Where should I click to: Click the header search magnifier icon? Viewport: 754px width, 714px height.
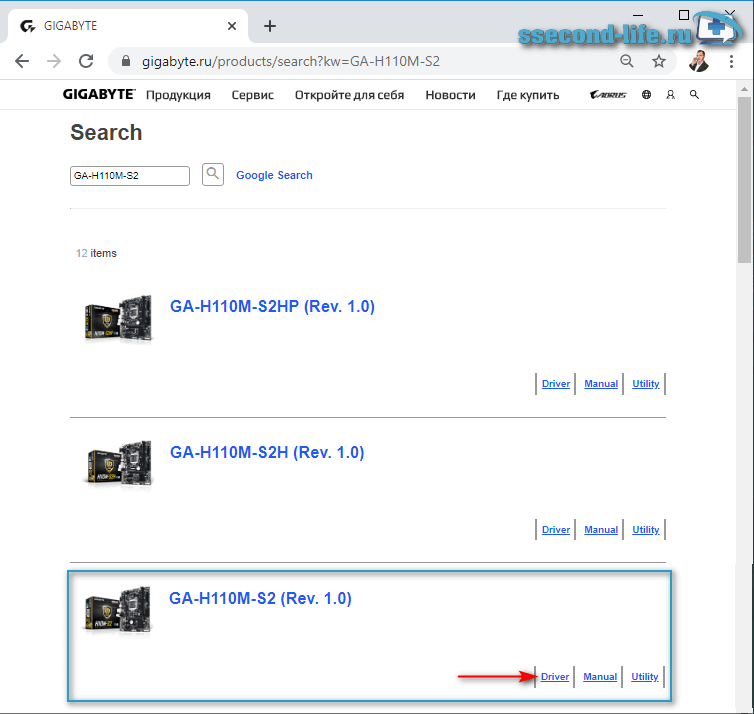pyautogui.click(x=694, y=95)
